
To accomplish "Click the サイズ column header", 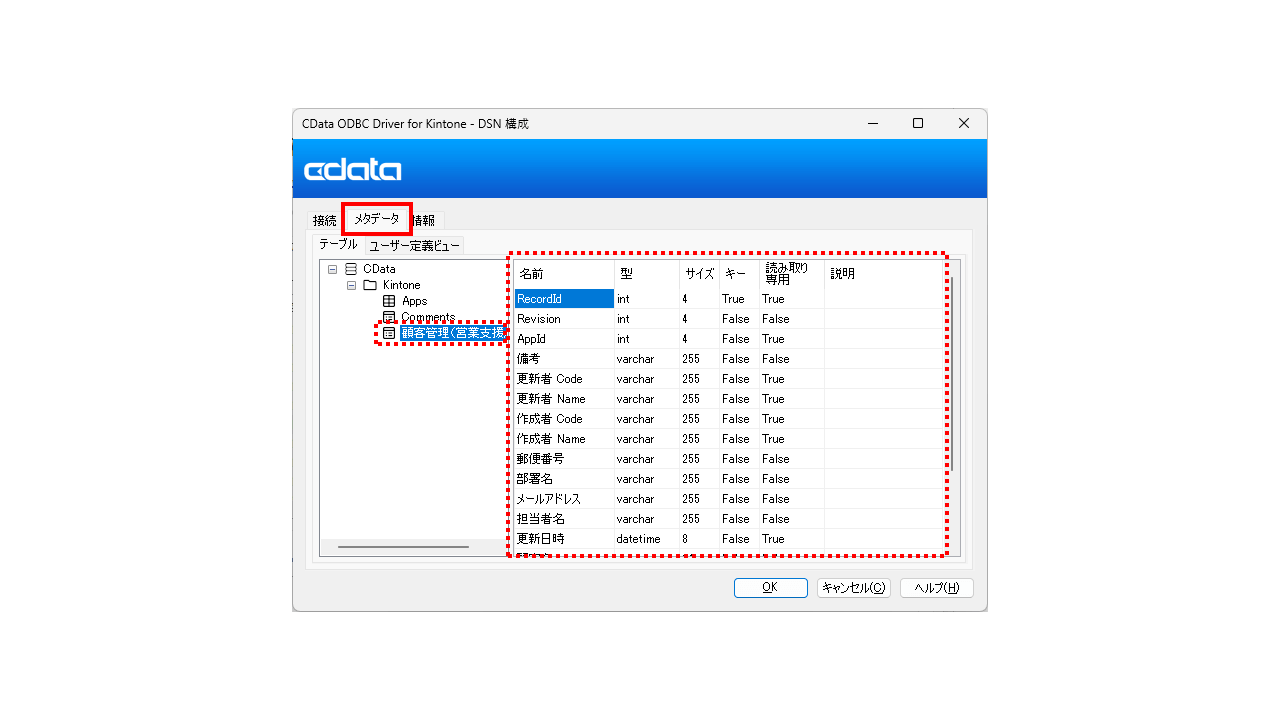I will 700,274.
